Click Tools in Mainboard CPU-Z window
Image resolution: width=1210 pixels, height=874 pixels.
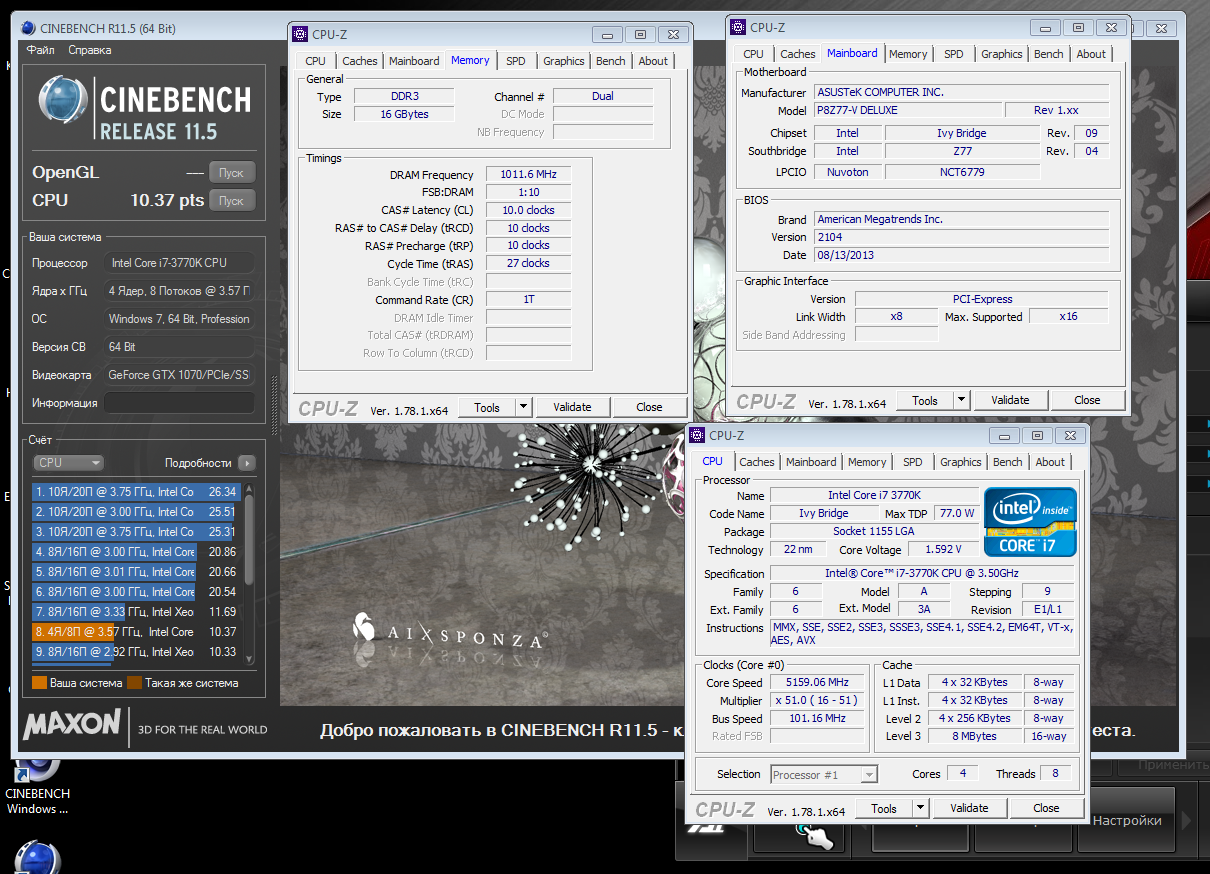point(925,400)
